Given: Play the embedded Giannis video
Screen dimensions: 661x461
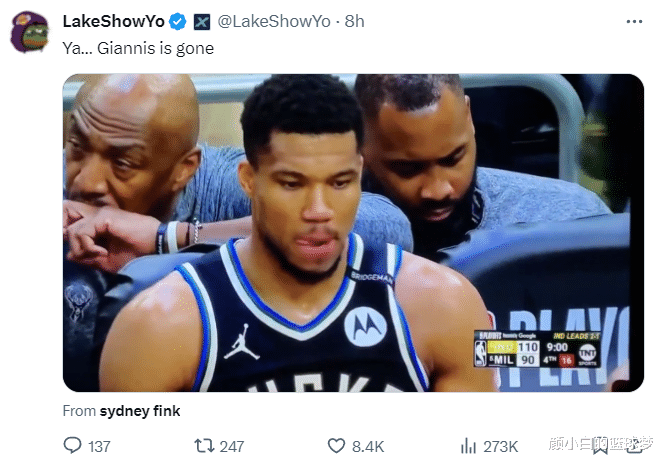Looking at the screenshot, I should [x=353, y=233].
